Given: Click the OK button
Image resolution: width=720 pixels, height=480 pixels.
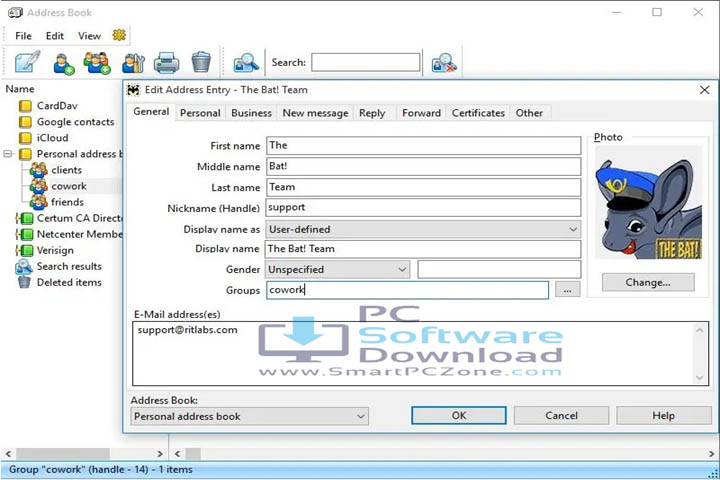Looking at the screenshot, I should click(x=459, y=416).
